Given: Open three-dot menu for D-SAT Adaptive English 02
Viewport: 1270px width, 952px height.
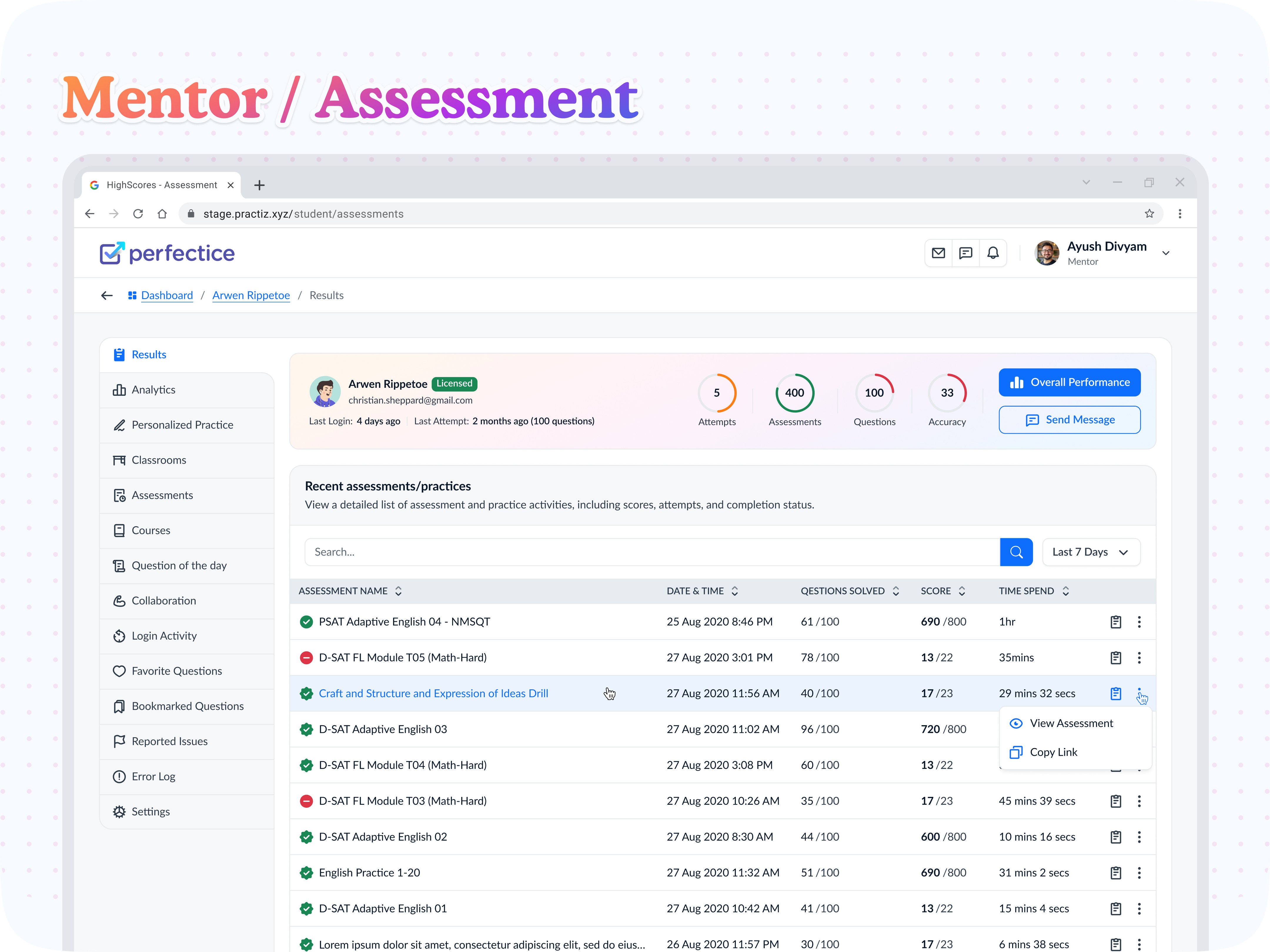Looking at the screenshot, I should tap(1139, 837).
